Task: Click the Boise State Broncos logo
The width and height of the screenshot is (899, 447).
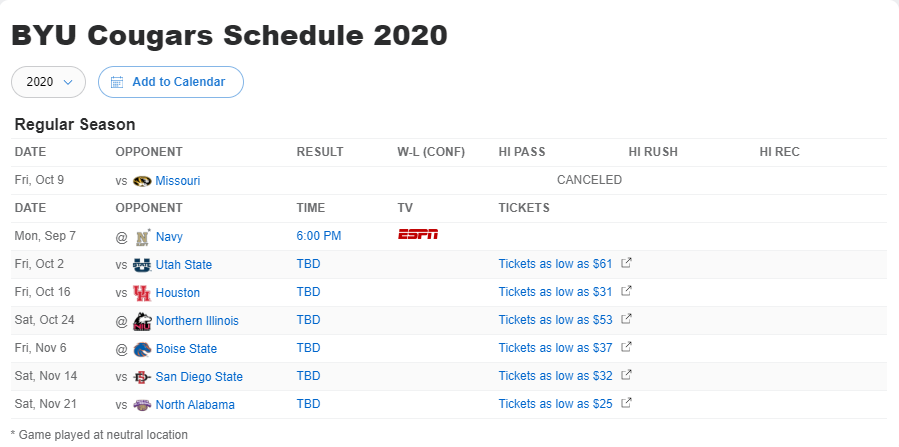Action: pyautogui.click(x=142, y=349)
